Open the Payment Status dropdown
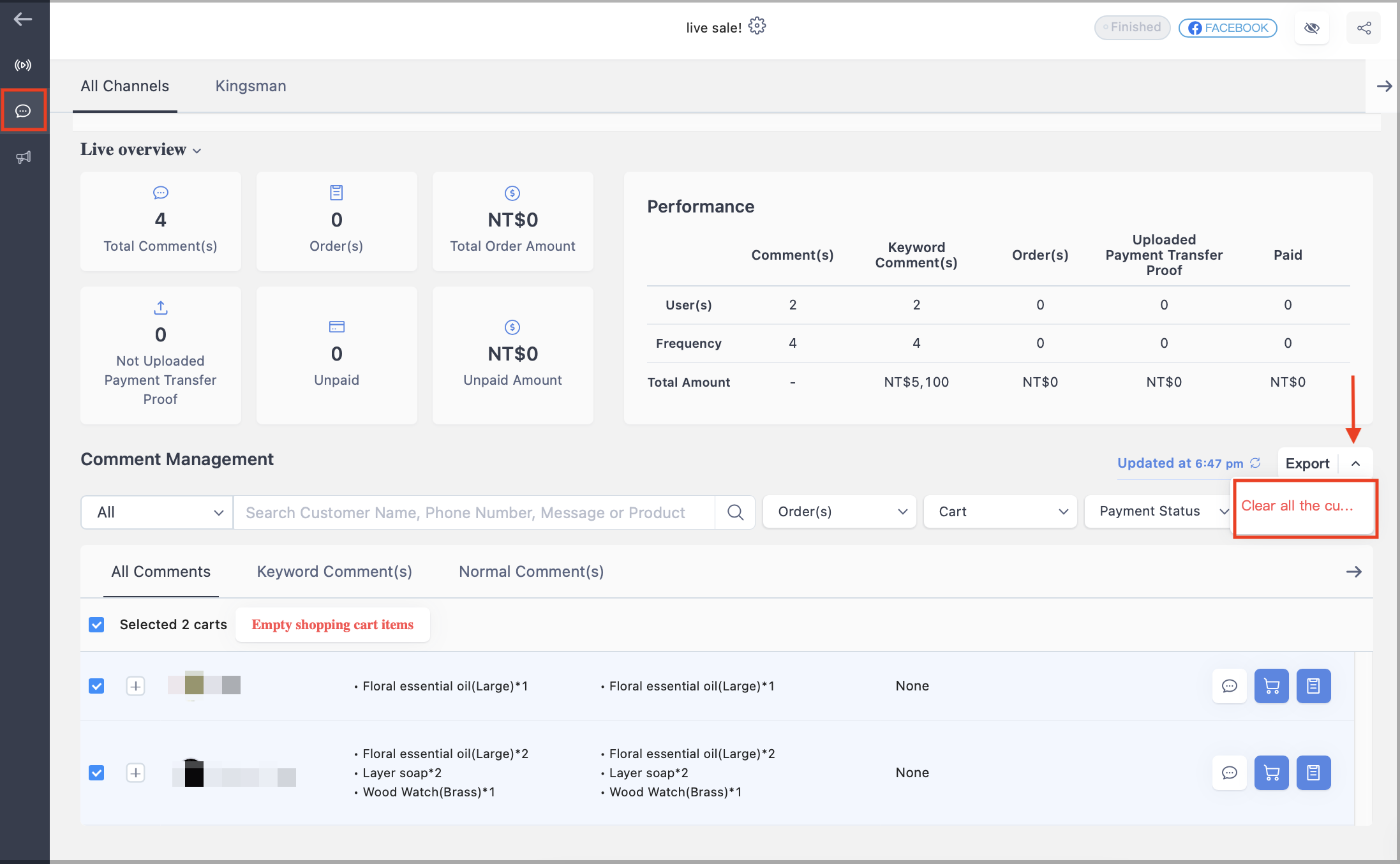This screenshot has height=864, width=1400. 1158,512
